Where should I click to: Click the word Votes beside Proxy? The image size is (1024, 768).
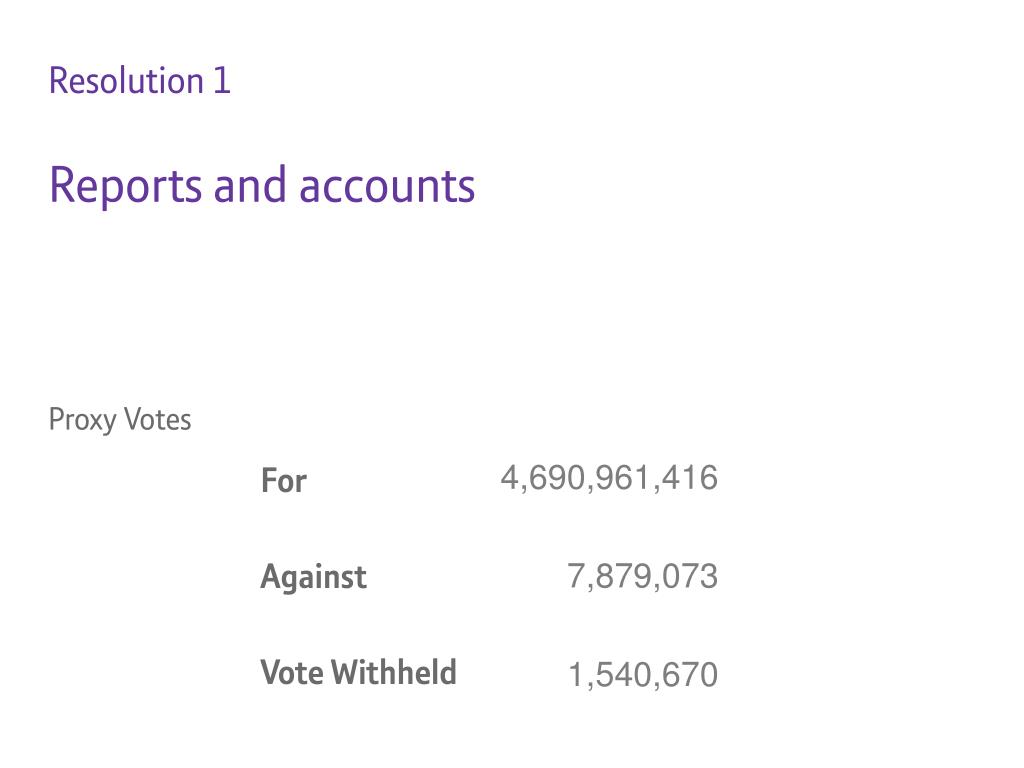click(158, 420)
